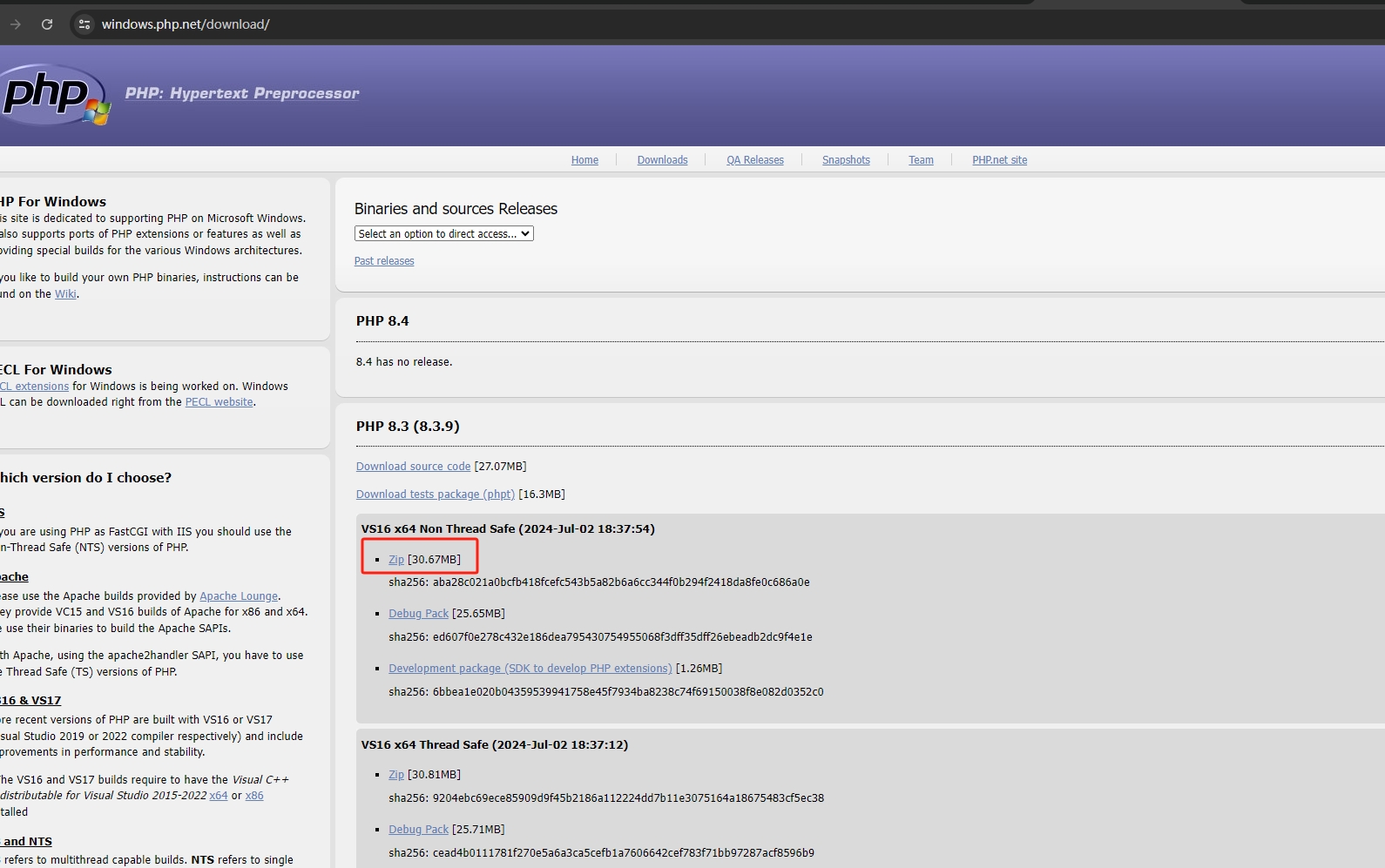This screenshot has height=868, width=1385.
Task: Click the browser reload icon
Action: [47, 24]
